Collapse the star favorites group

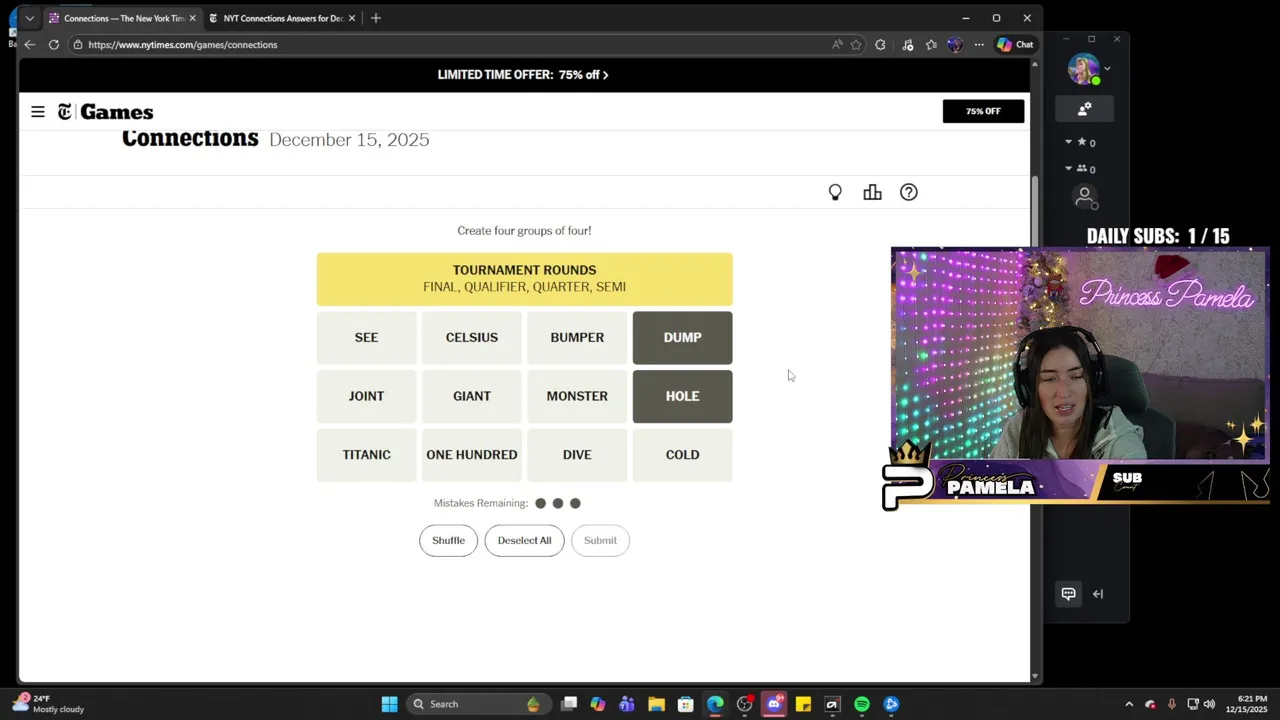pos(1068,142)
